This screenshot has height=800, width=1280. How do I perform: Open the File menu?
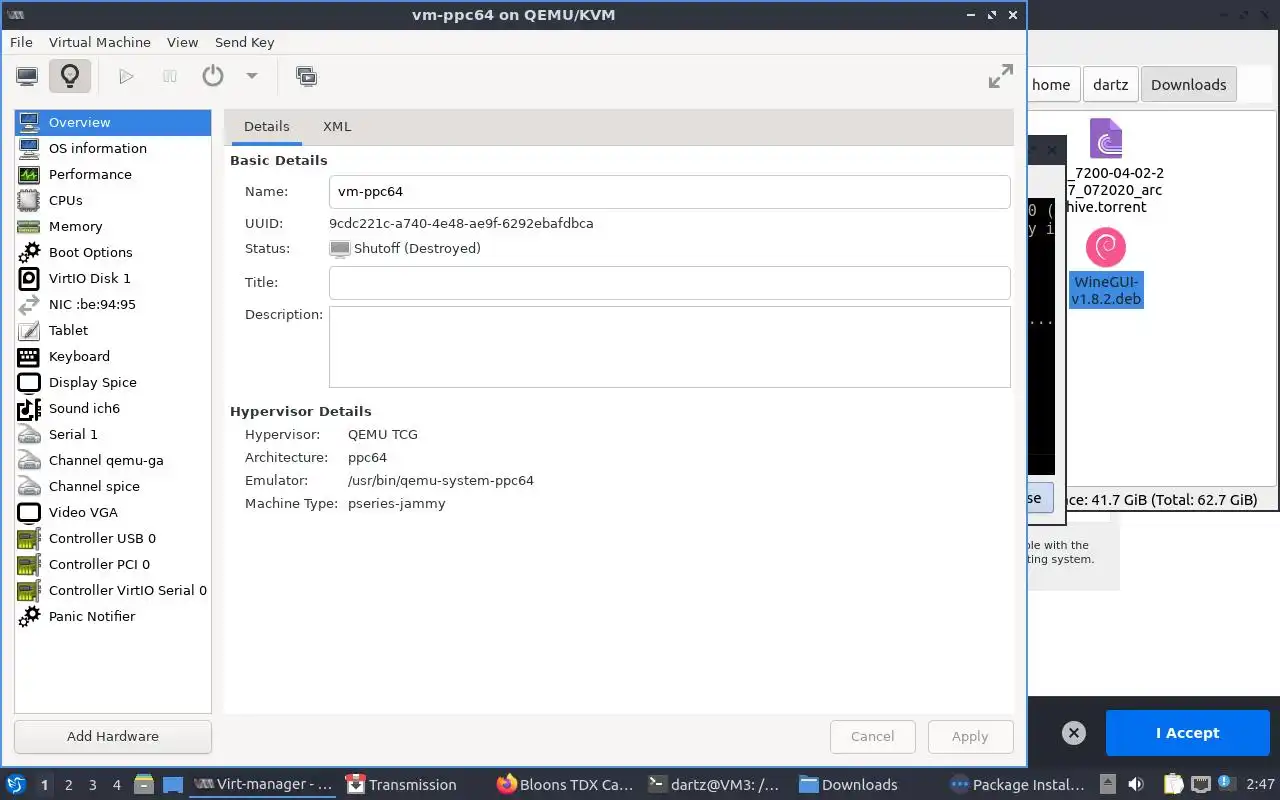pos(21,42)
